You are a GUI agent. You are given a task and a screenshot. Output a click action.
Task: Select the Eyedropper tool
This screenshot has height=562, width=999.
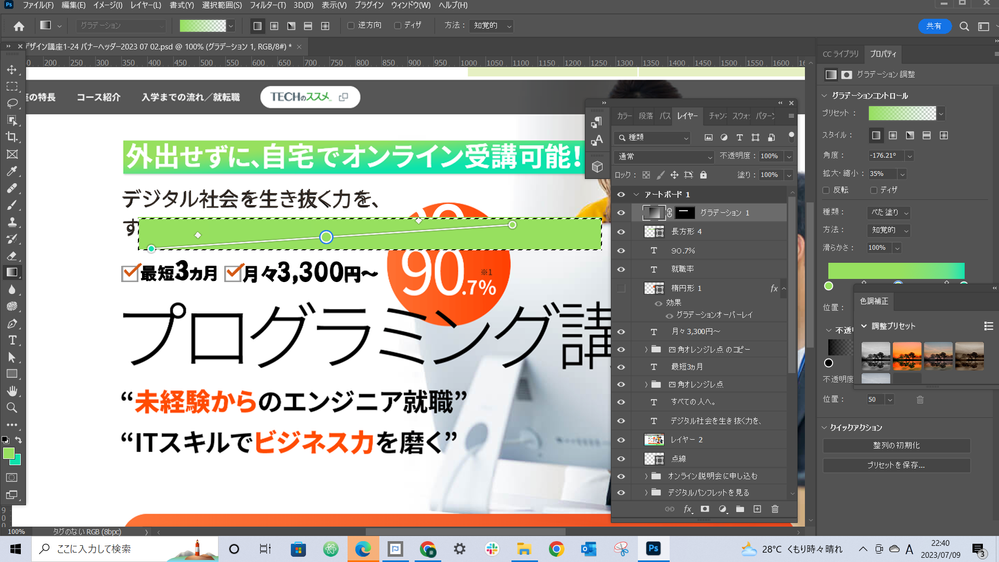coord(12,171)
